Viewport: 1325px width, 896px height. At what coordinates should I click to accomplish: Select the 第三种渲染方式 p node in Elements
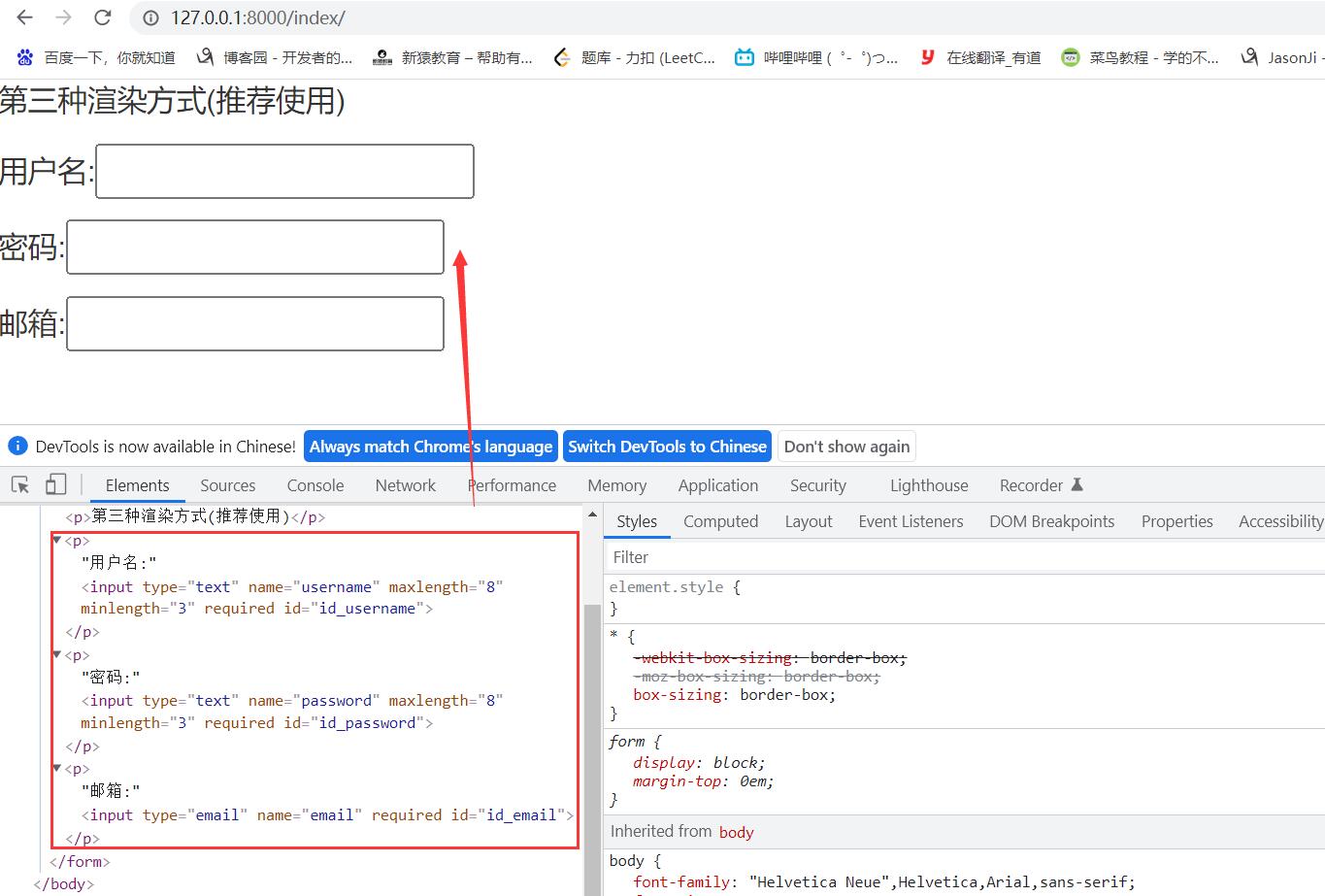pyautogui.click(x=196, y=516)
